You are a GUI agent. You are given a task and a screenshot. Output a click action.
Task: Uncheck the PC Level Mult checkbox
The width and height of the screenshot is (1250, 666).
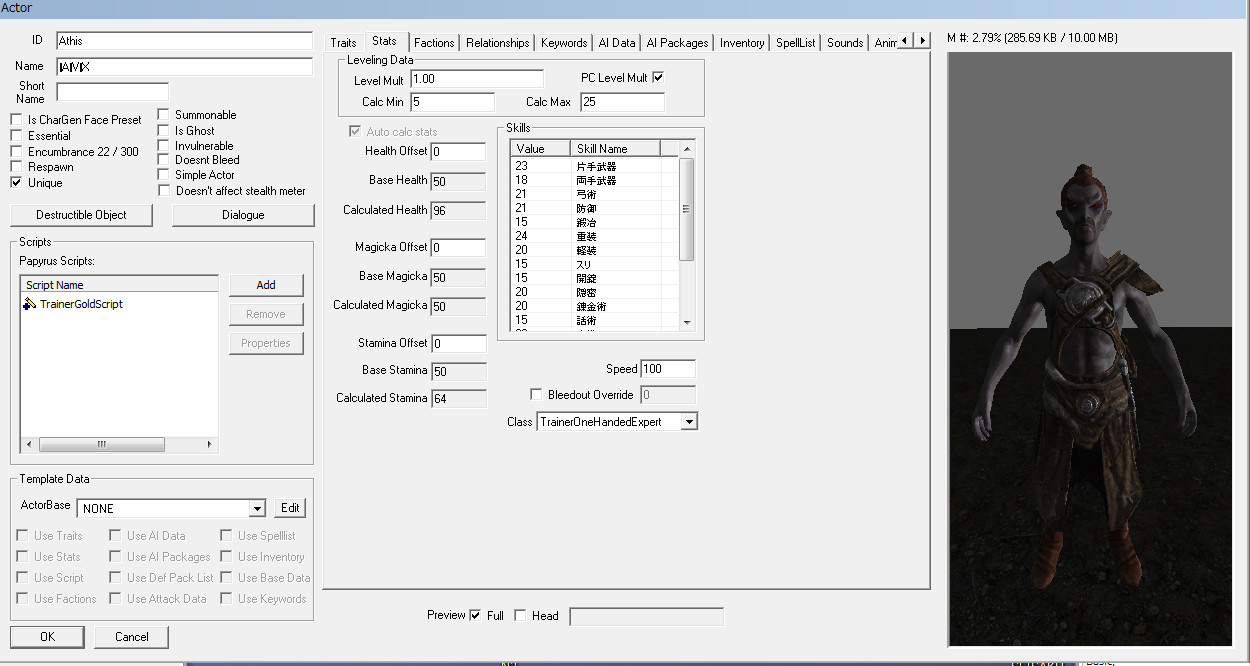click(x=658, y=77)
